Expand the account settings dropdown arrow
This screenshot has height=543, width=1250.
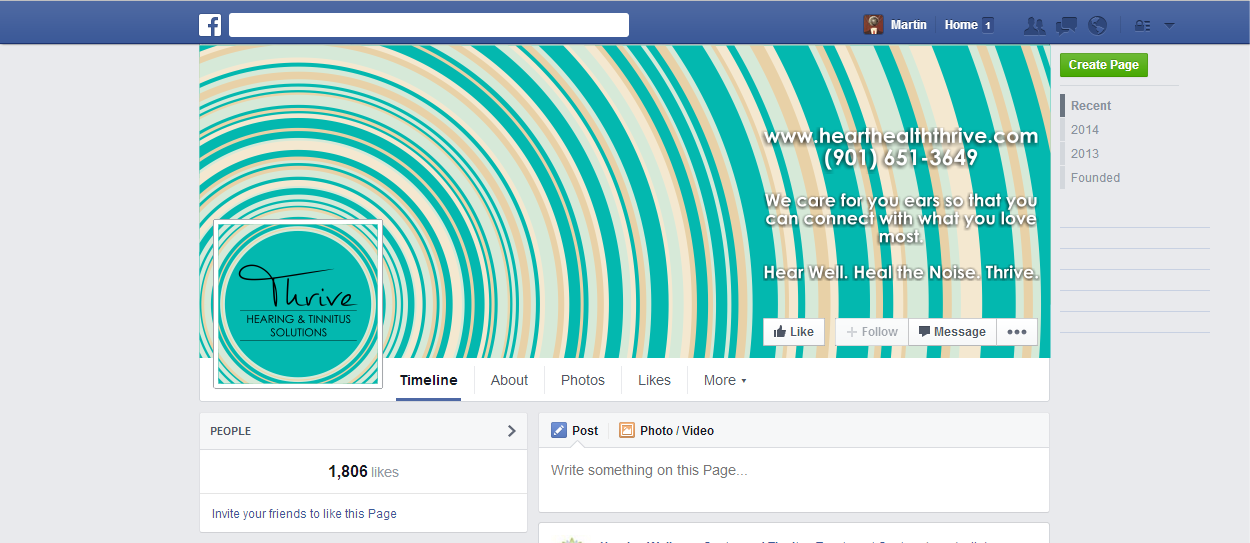(x=1170, y=25)
